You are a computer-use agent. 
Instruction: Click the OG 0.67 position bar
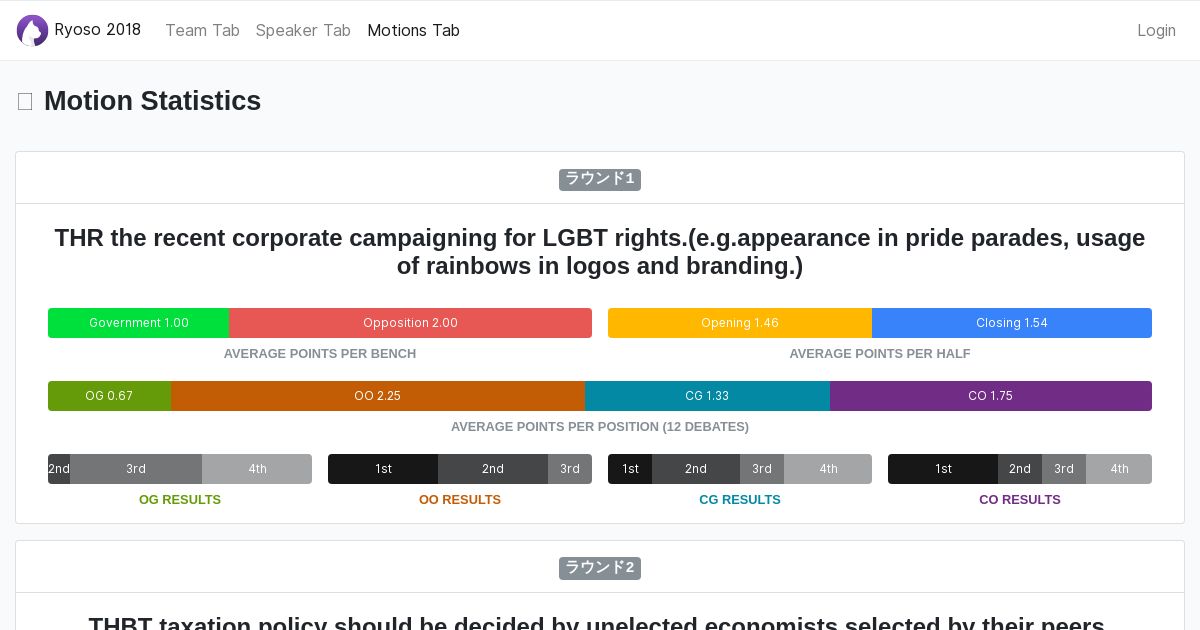click(109, 396)
